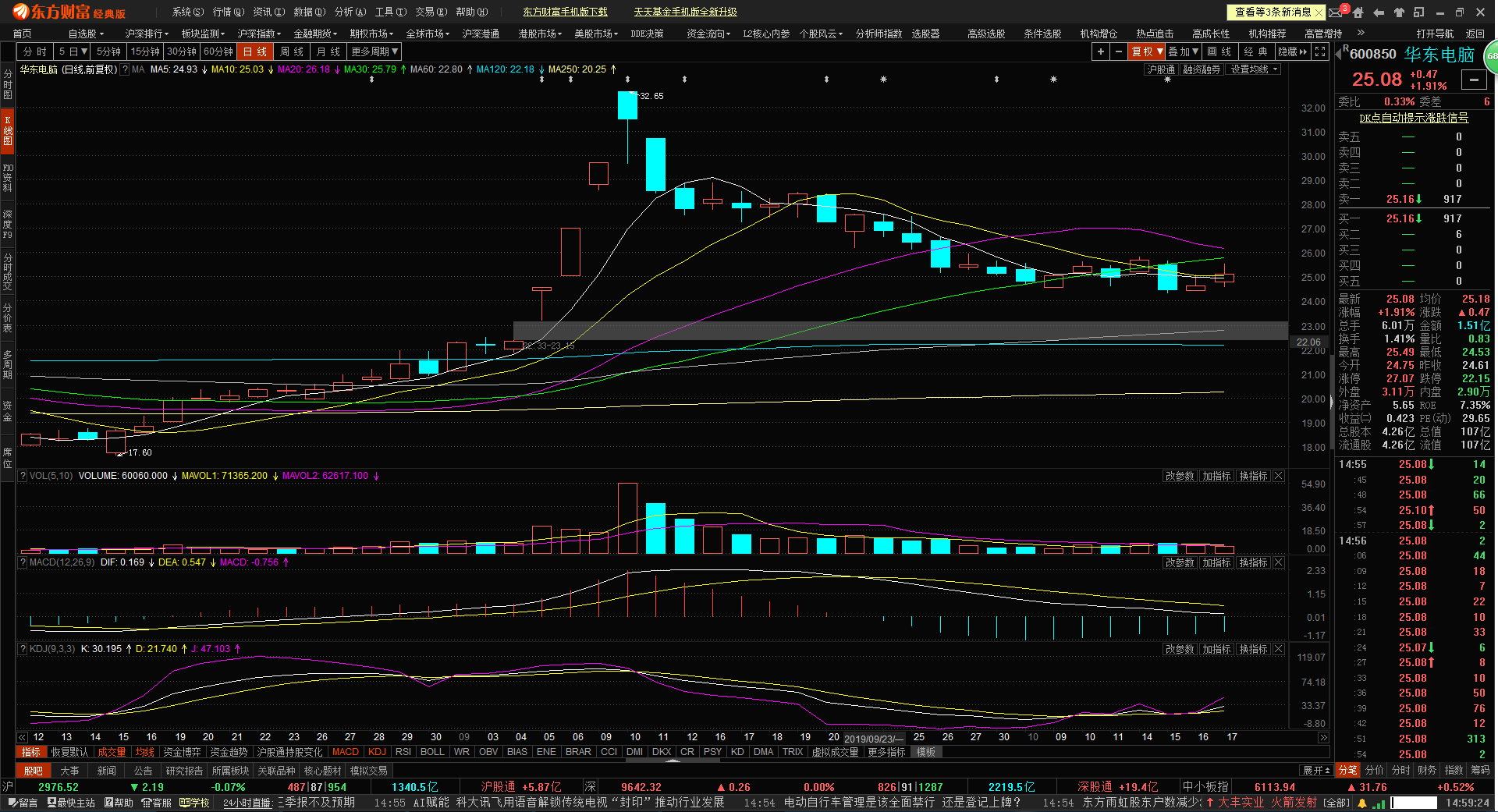
Task: Expand 隐藏 hide panel arrows
Action: point(1293,51)
